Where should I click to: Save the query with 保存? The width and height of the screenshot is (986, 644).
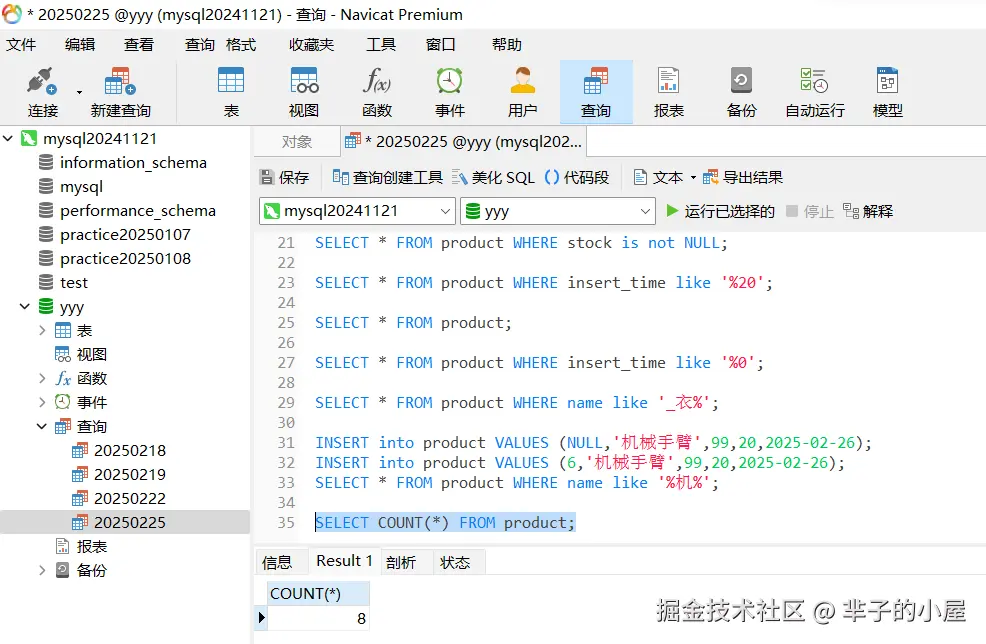[x=285, y=177]
